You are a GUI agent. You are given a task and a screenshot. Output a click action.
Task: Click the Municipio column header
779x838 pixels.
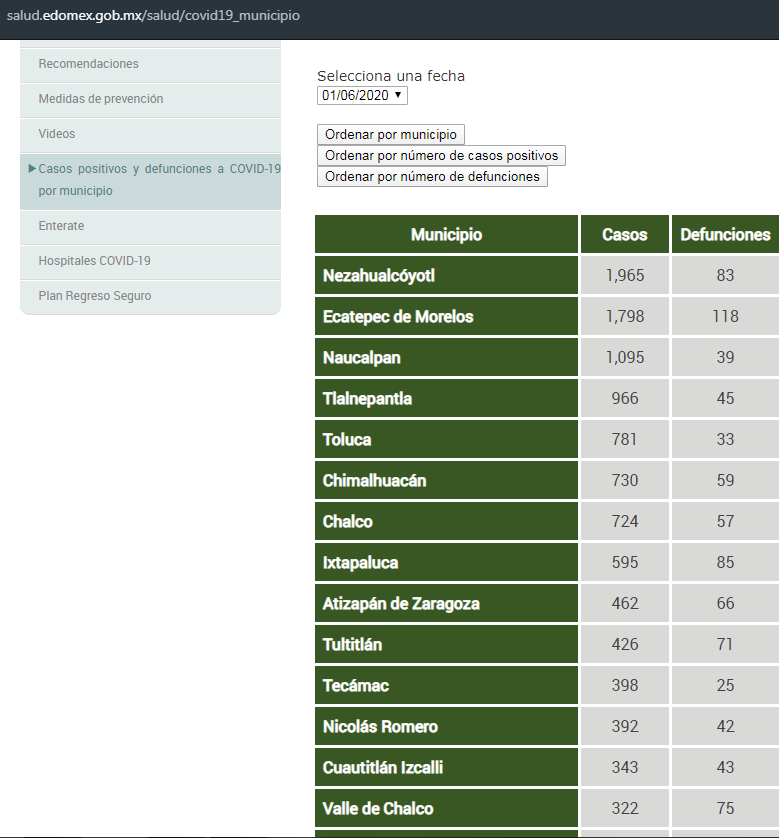[446, 235]
